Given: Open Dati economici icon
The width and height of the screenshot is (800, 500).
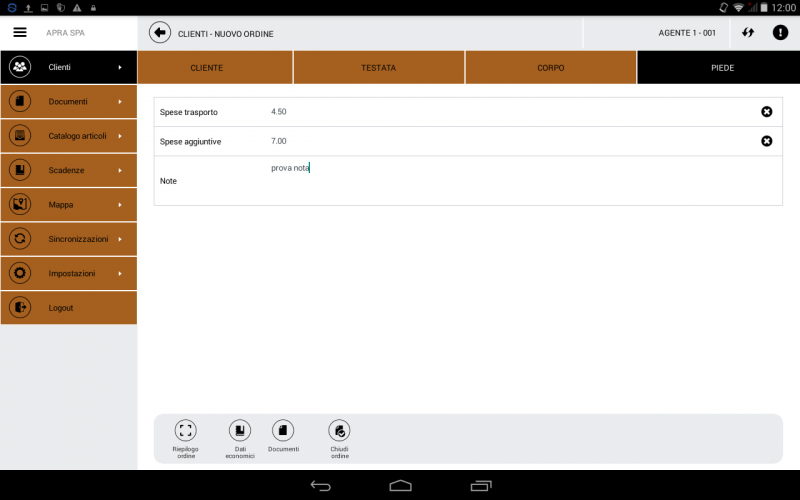Looking at the screenshot, I should [x=239, y=431].
